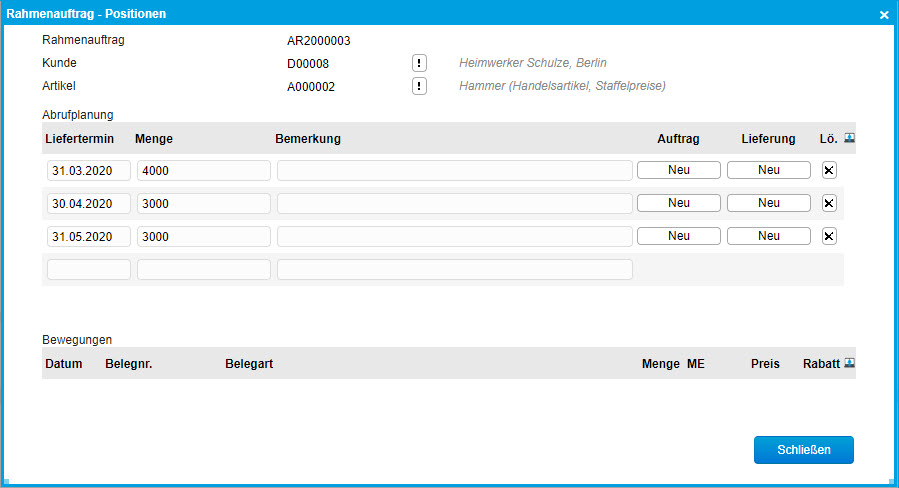Create new Lieferung for 31.05.2020

pyautogui.click(x=769, y=236)
